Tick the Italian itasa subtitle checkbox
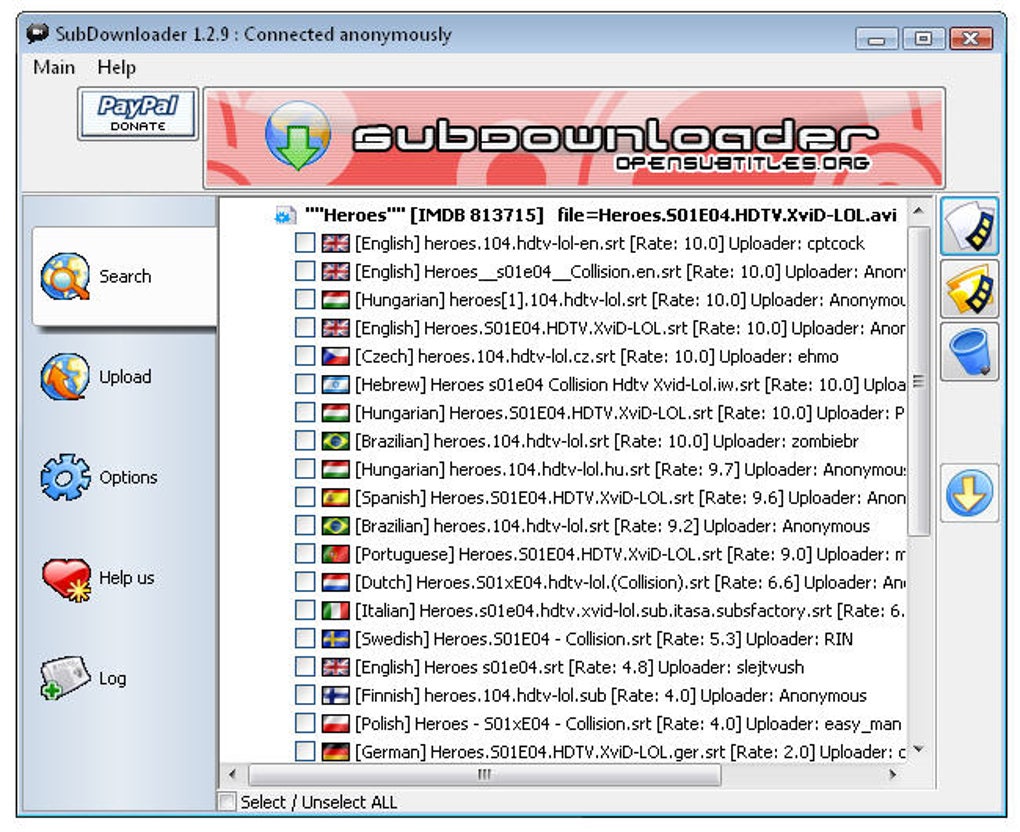 click(x=304, y=611)
